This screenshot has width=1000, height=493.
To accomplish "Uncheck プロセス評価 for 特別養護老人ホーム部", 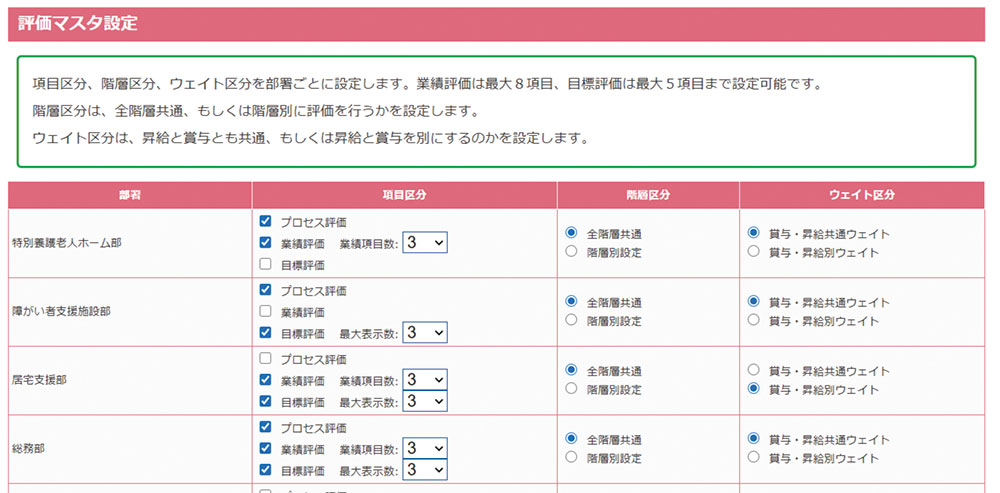I will 265,221.
